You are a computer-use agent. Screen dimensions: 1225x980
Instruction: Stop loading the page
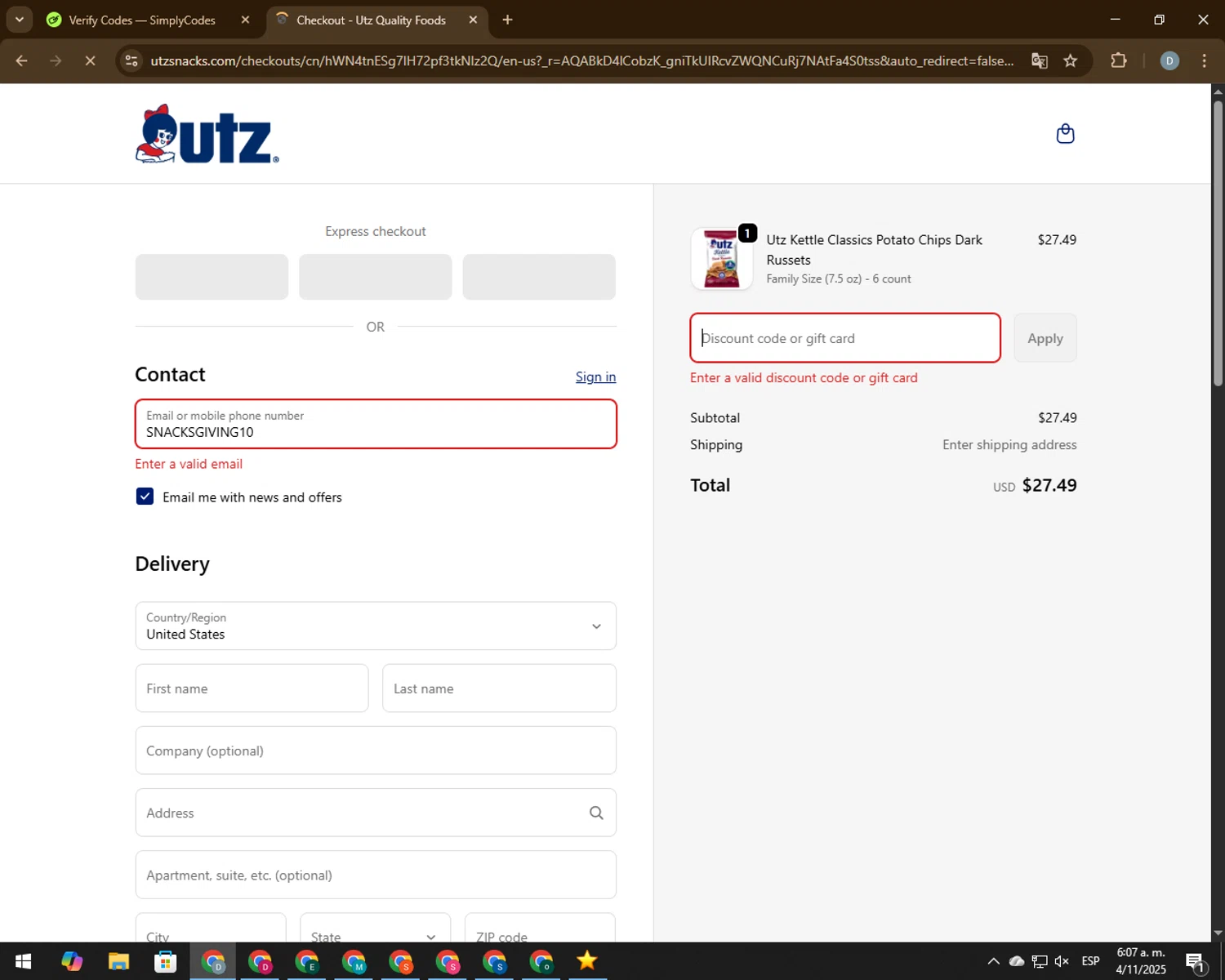(90, 60)
